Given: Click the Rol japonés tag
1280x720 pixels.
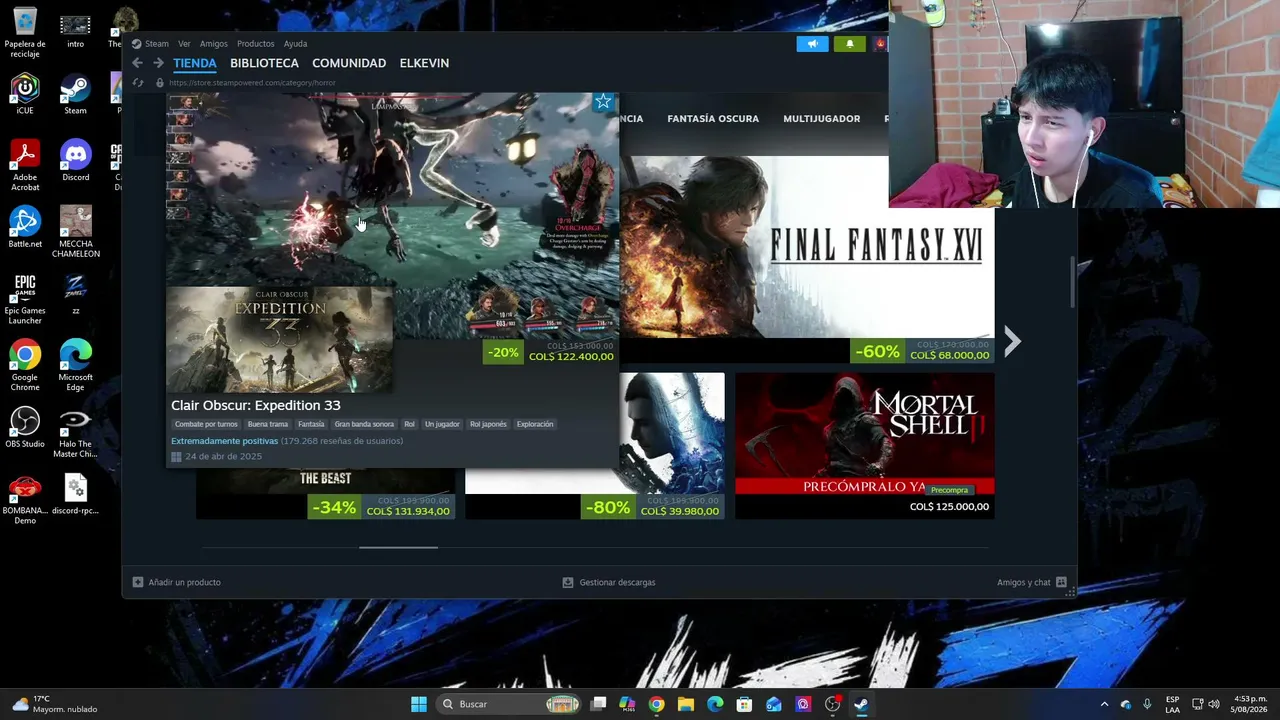Looking at the screenshot, I should (488, 424).
